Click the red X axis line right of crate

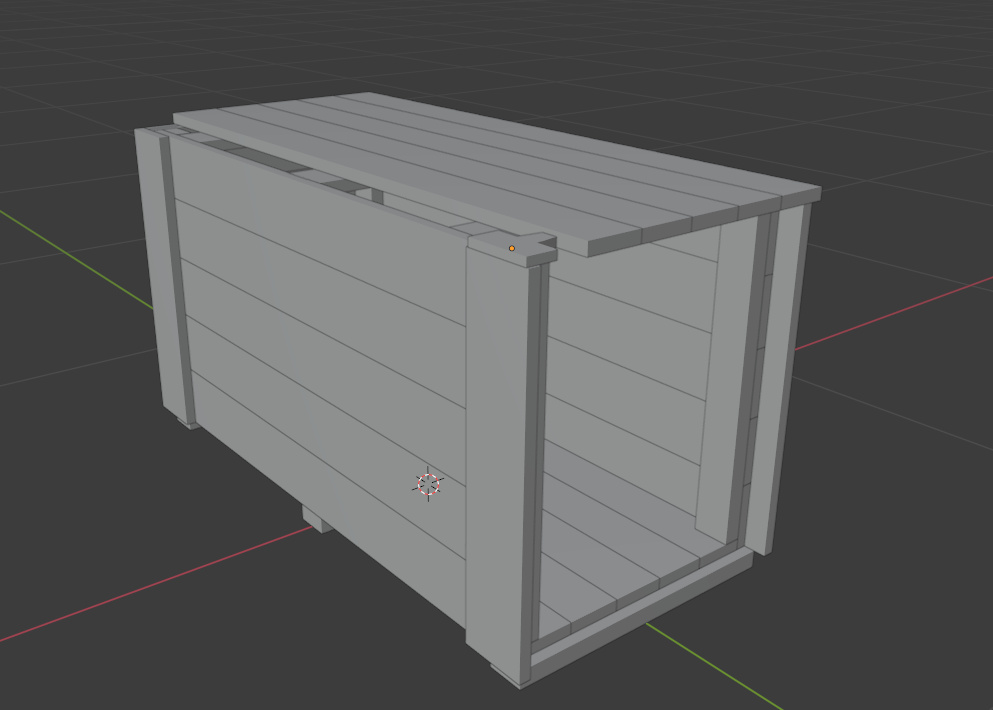(900, 310)
